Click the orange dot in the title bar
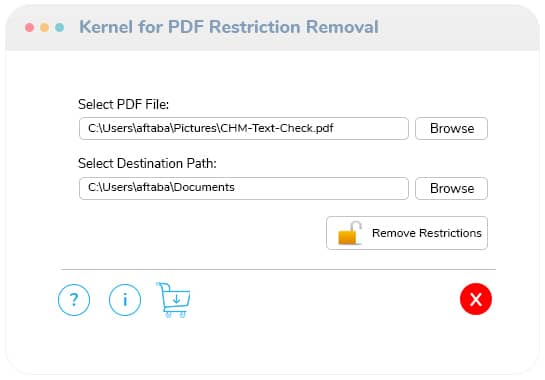 44,27
